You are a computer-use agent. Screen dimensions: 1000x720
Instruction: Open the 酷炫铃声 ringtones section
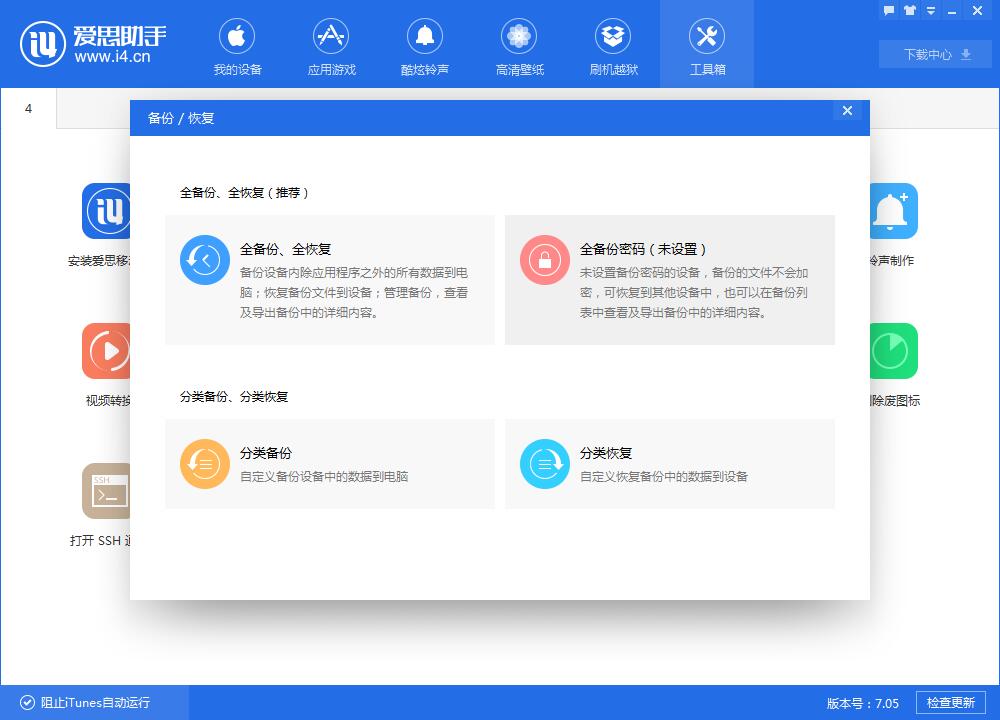tap(424, 44)
